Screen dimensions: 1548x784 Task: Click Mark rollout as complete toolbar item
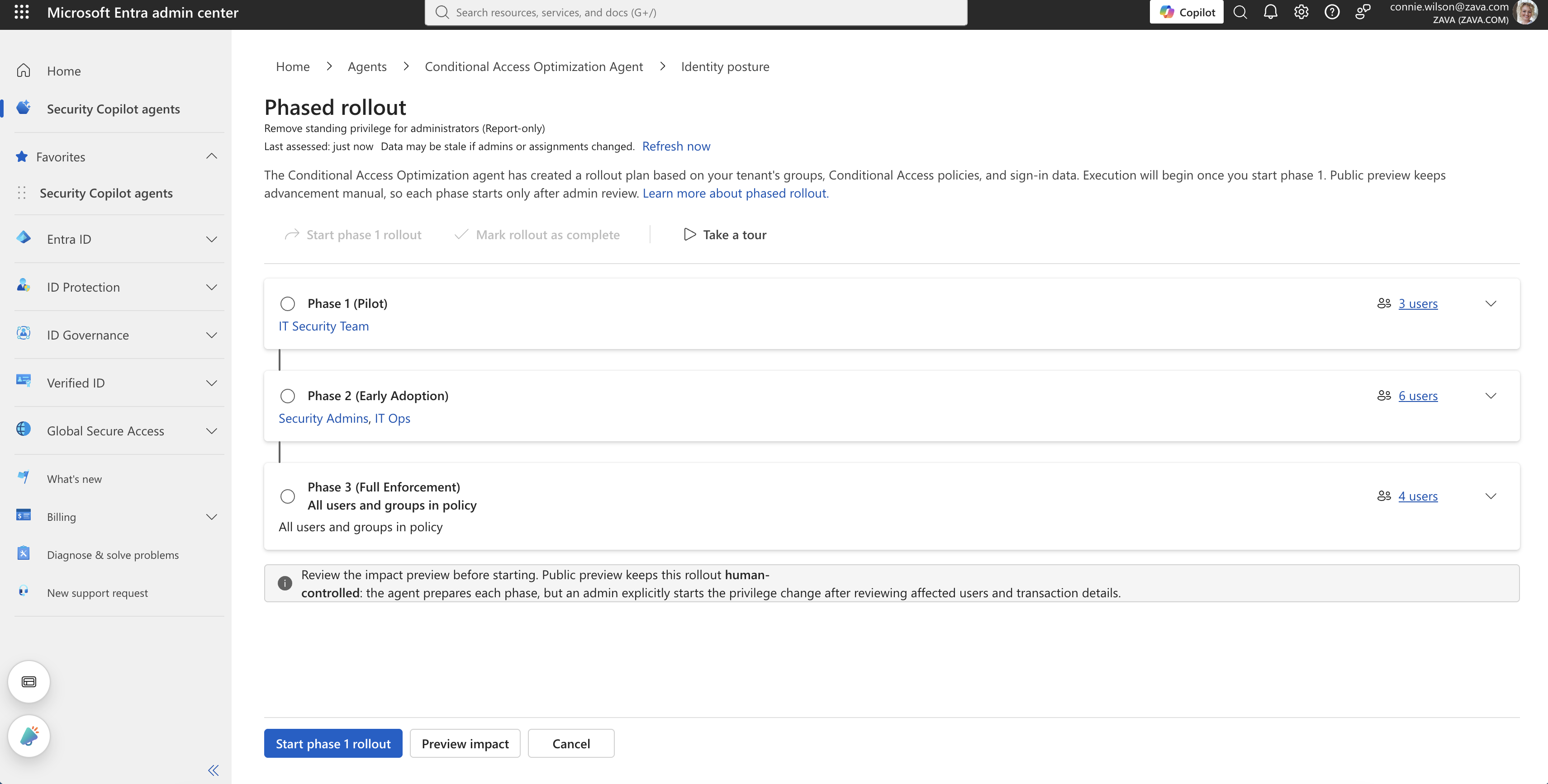537,235
